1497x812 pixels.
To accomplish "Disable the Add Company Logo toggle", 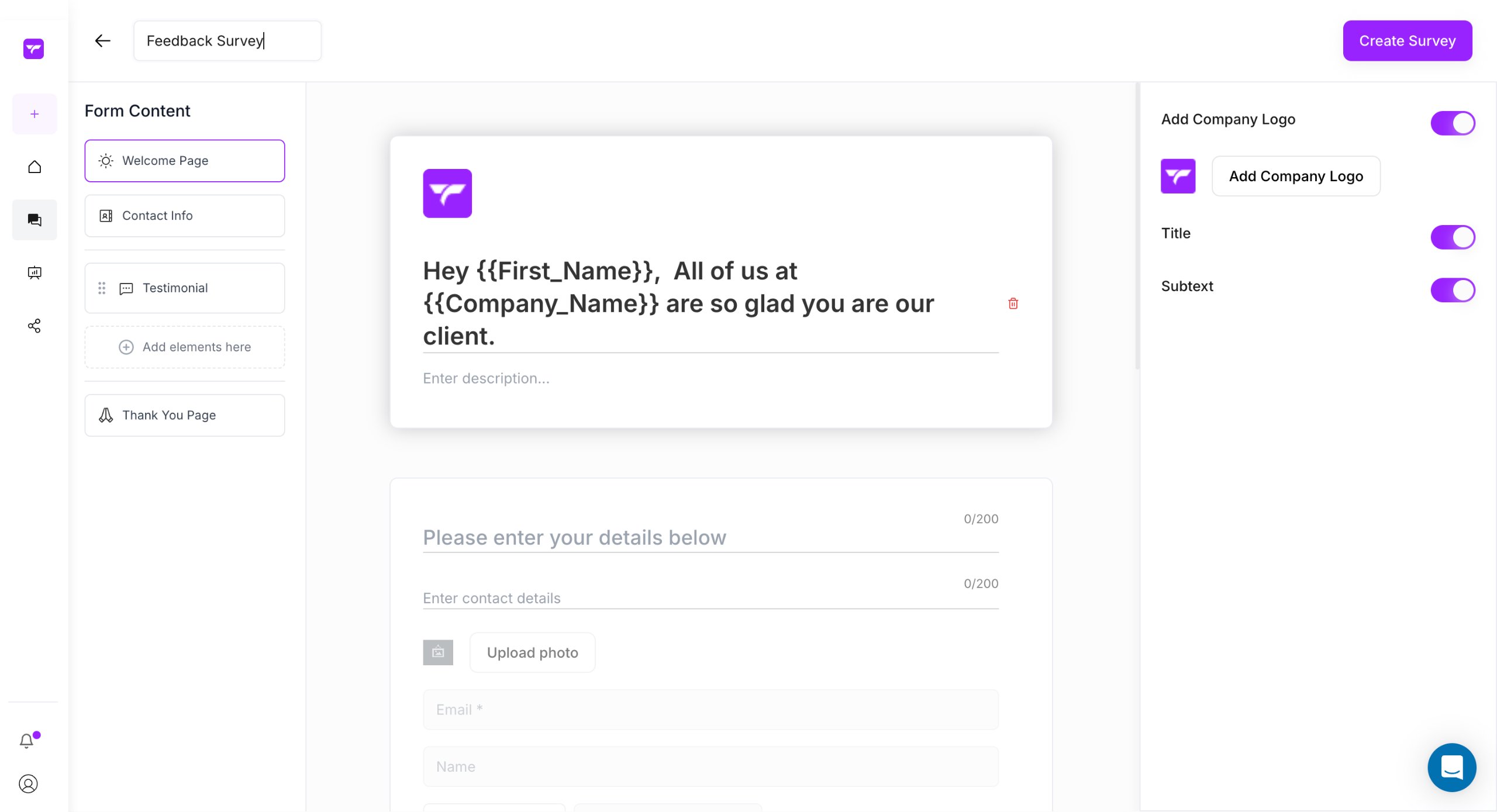I will (1453, 123).
